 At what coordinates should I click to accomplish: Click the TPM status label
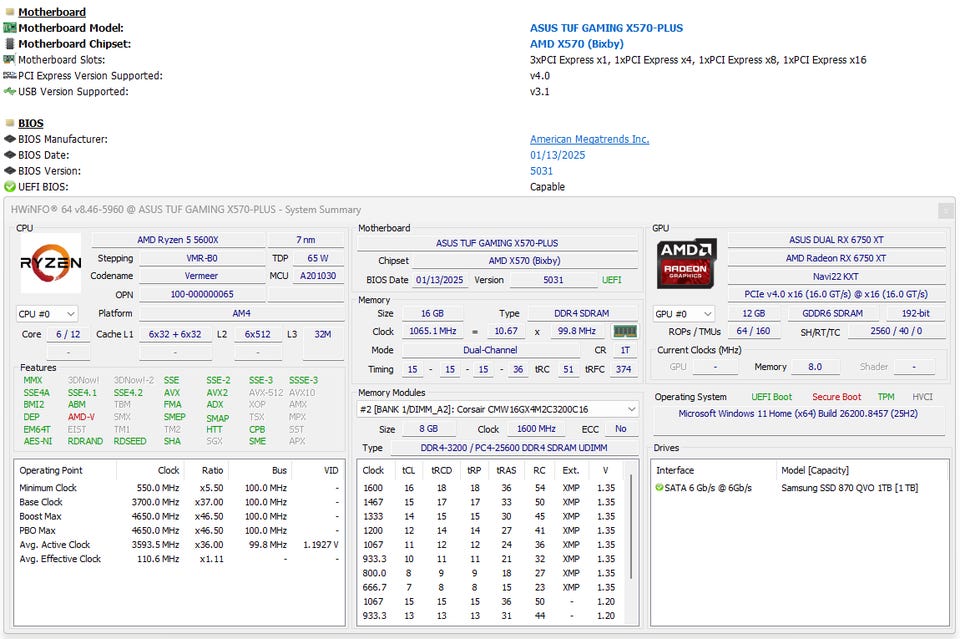point(886,397)
